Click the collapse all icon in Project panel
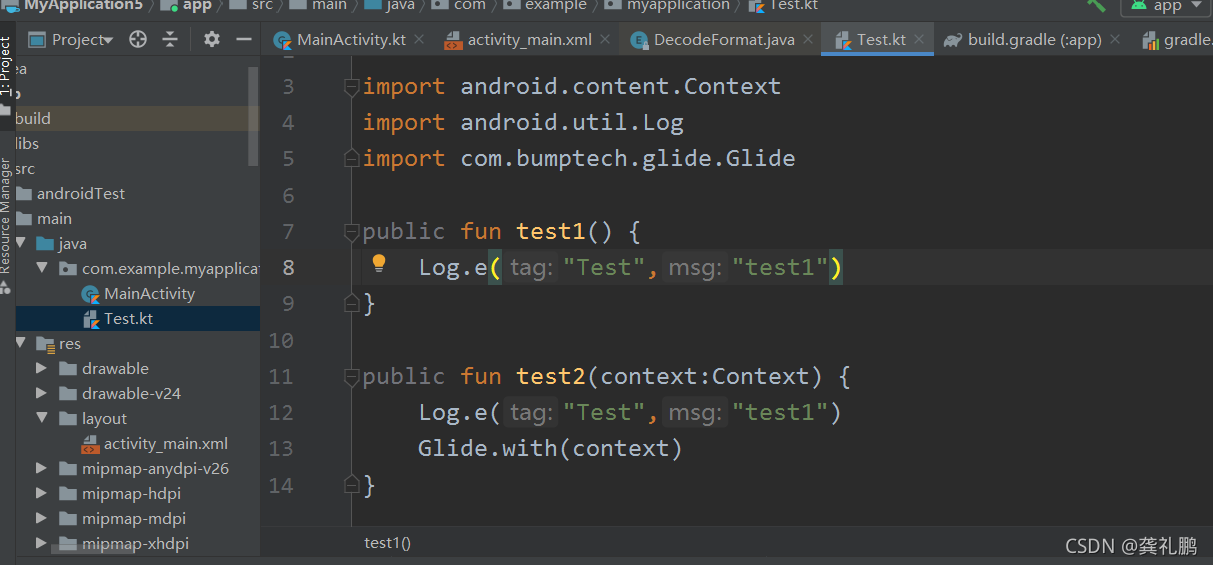1213x565 pixels. [170, 40]
